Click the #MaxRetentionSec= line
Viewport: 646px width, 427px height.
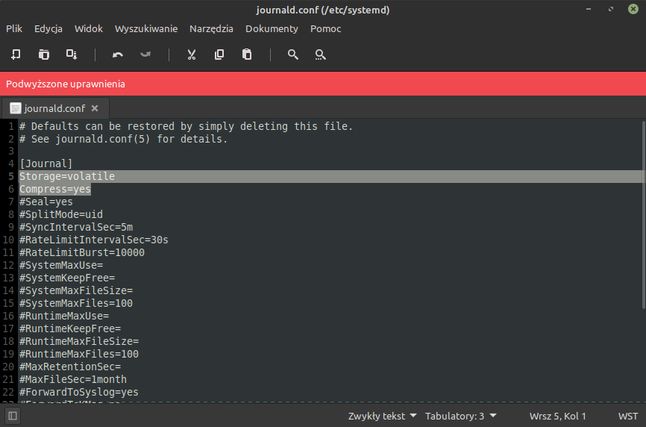70,367
